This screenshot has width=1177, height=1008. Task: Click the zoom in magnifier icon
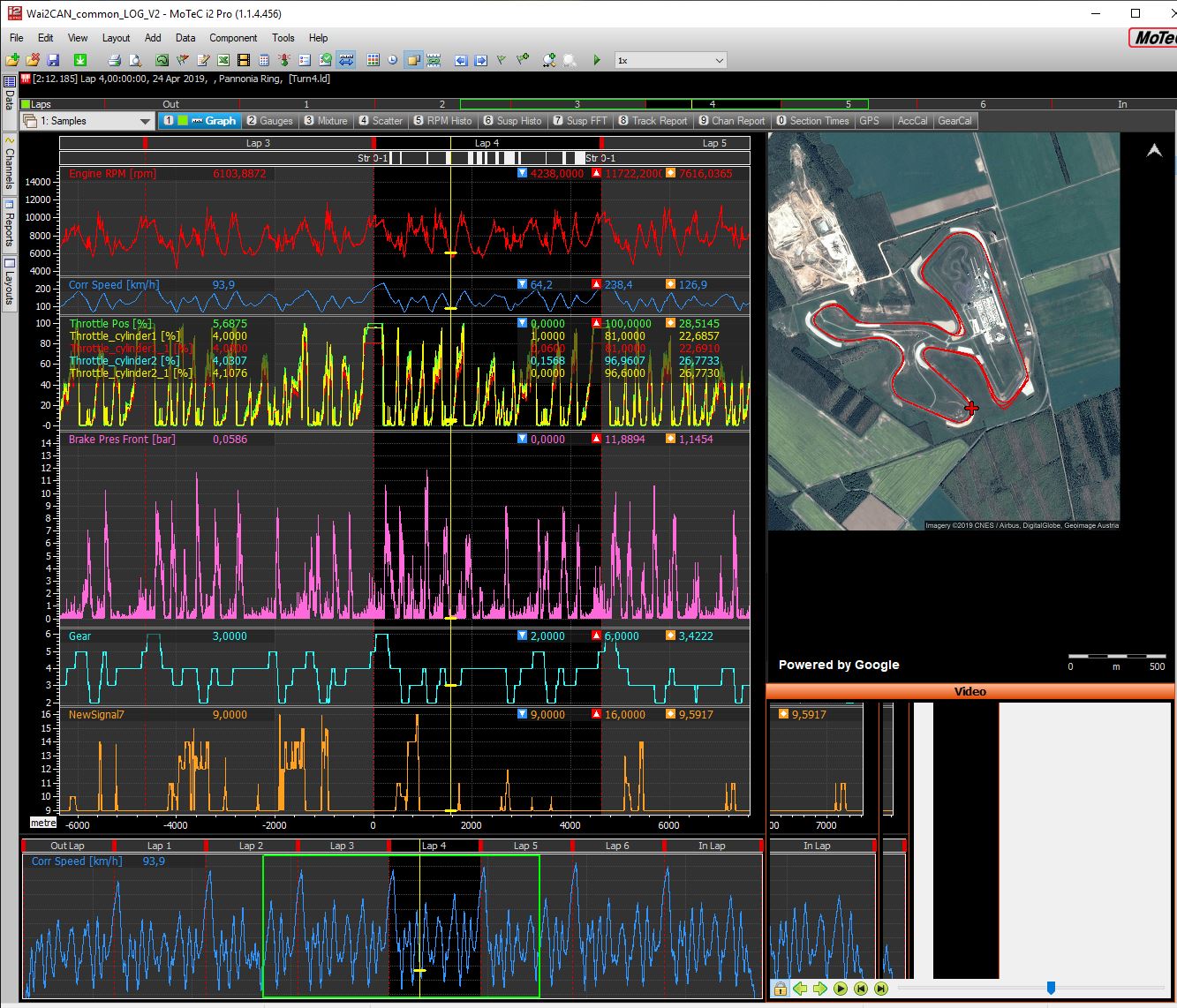(549, 60)
